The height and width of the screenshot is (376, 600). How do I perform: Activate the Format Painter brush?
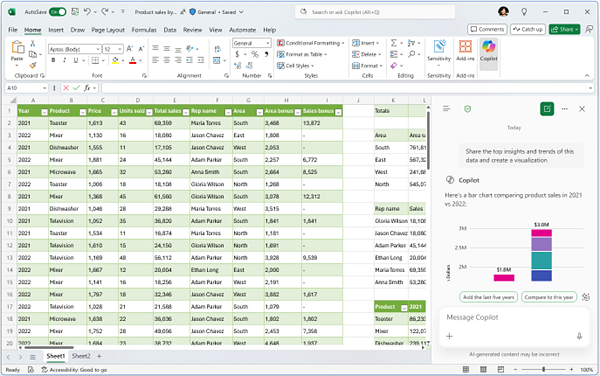click(x=33, y=65)
